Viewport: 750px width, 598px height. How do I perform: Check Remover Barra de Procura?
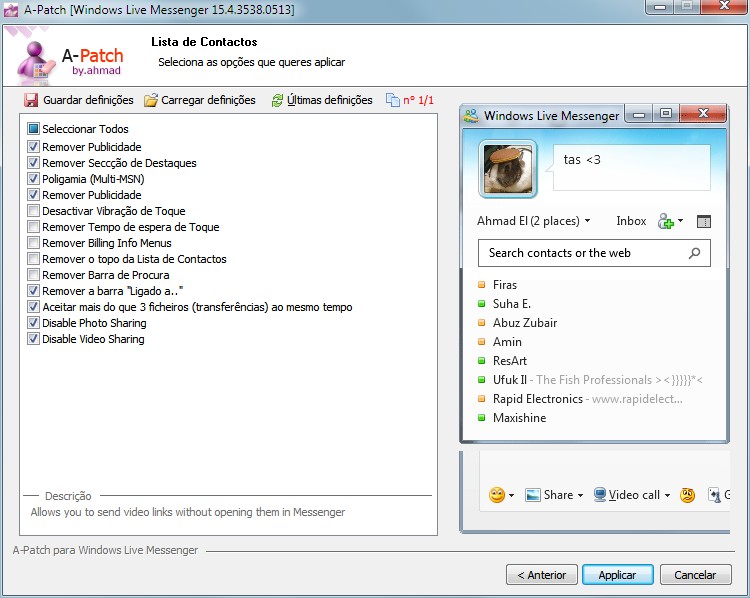pos(33,275)
